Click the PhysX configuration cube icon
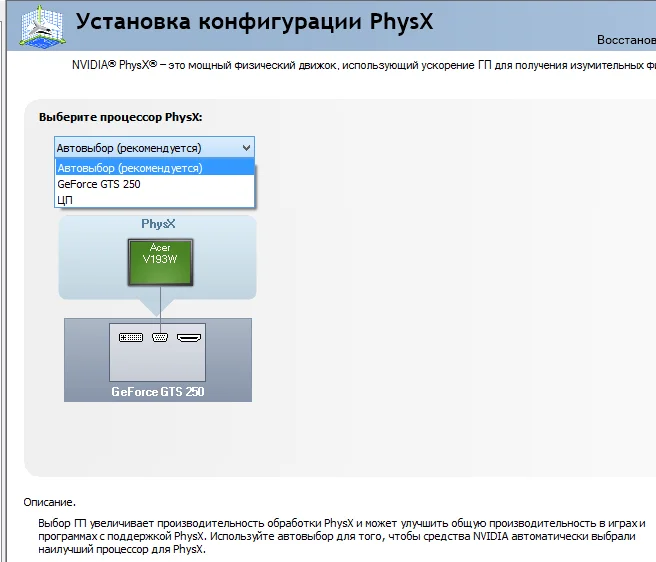656x562 pixels. tap(41, 26)
